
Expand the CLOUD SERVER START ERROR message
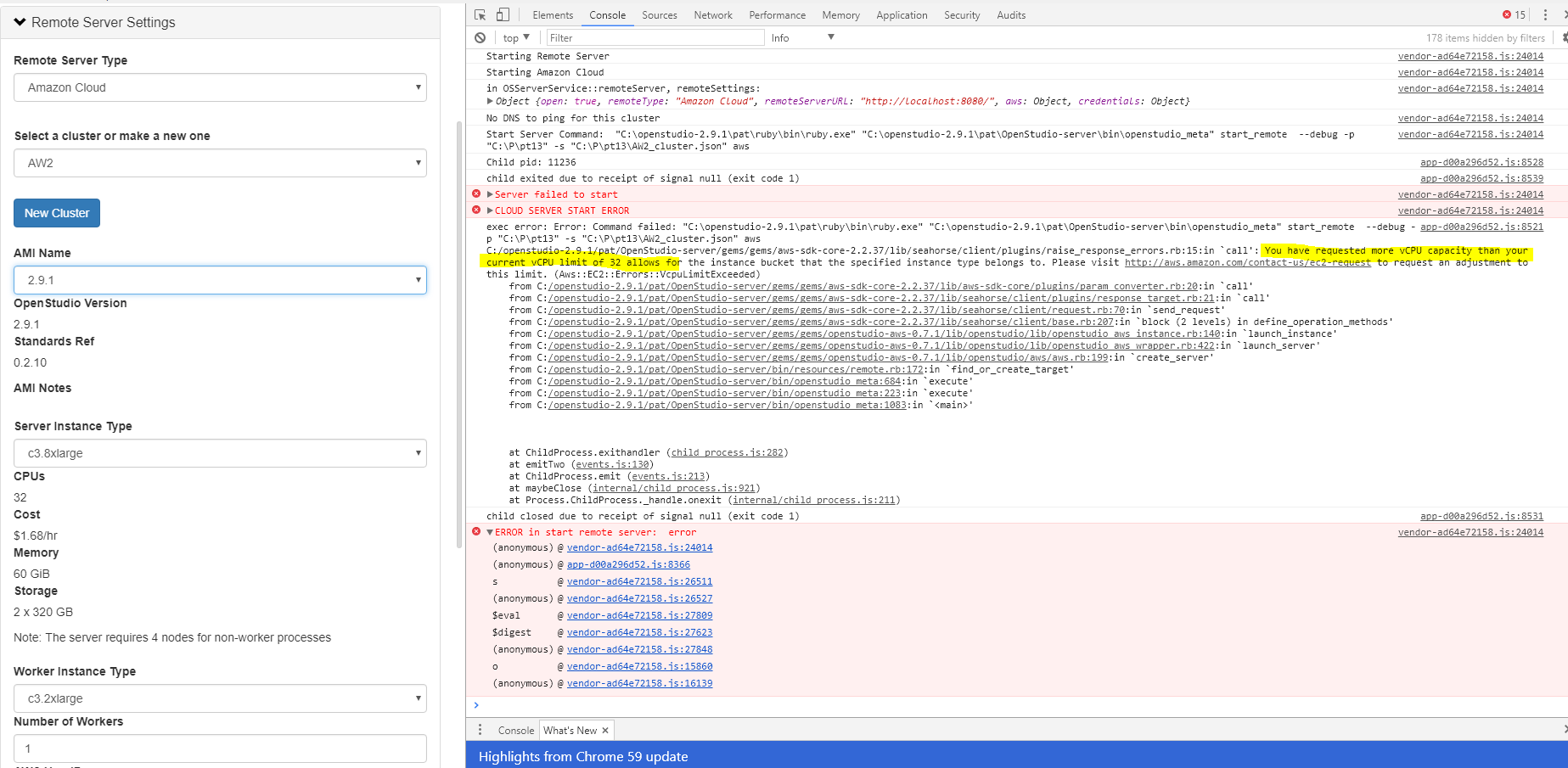click(490, 210)
